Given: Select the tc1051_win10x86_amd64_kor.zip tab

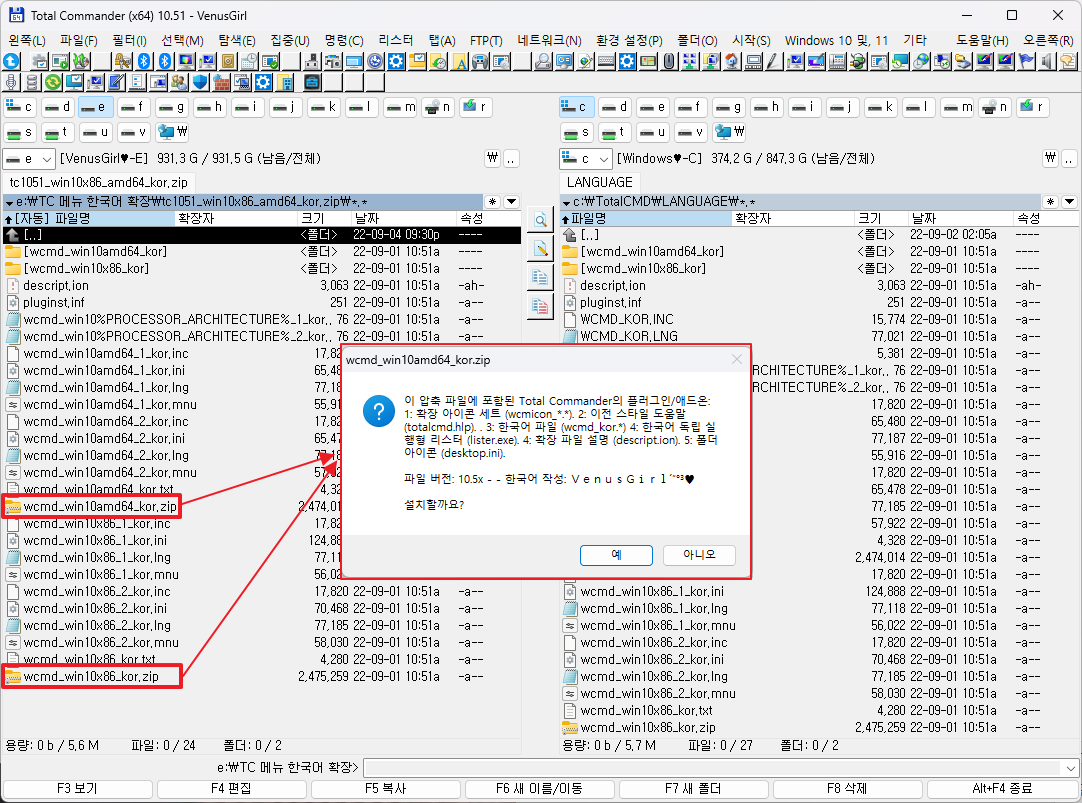Looking at the screenshot, I should click(99, 183).
